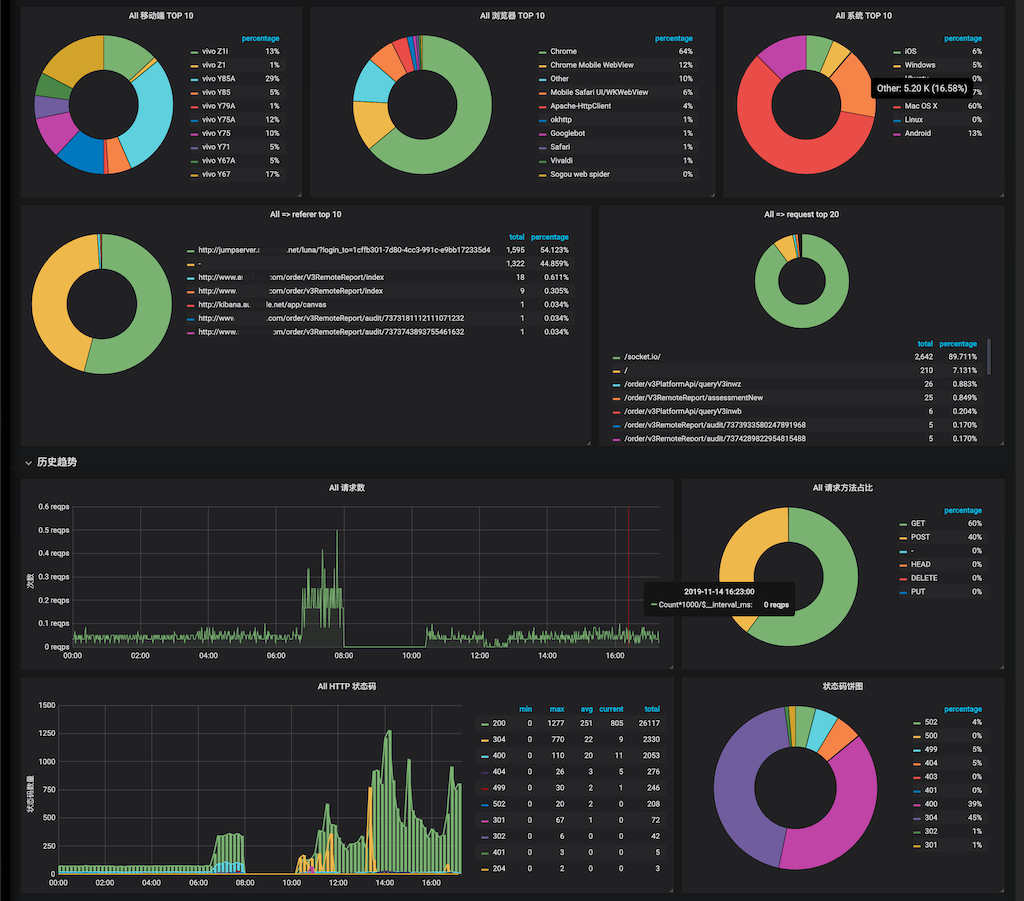
Task: Toggle the 301 entry in 状态码饼图 legend
Action: pyautogui.click(x=931, y=845)
